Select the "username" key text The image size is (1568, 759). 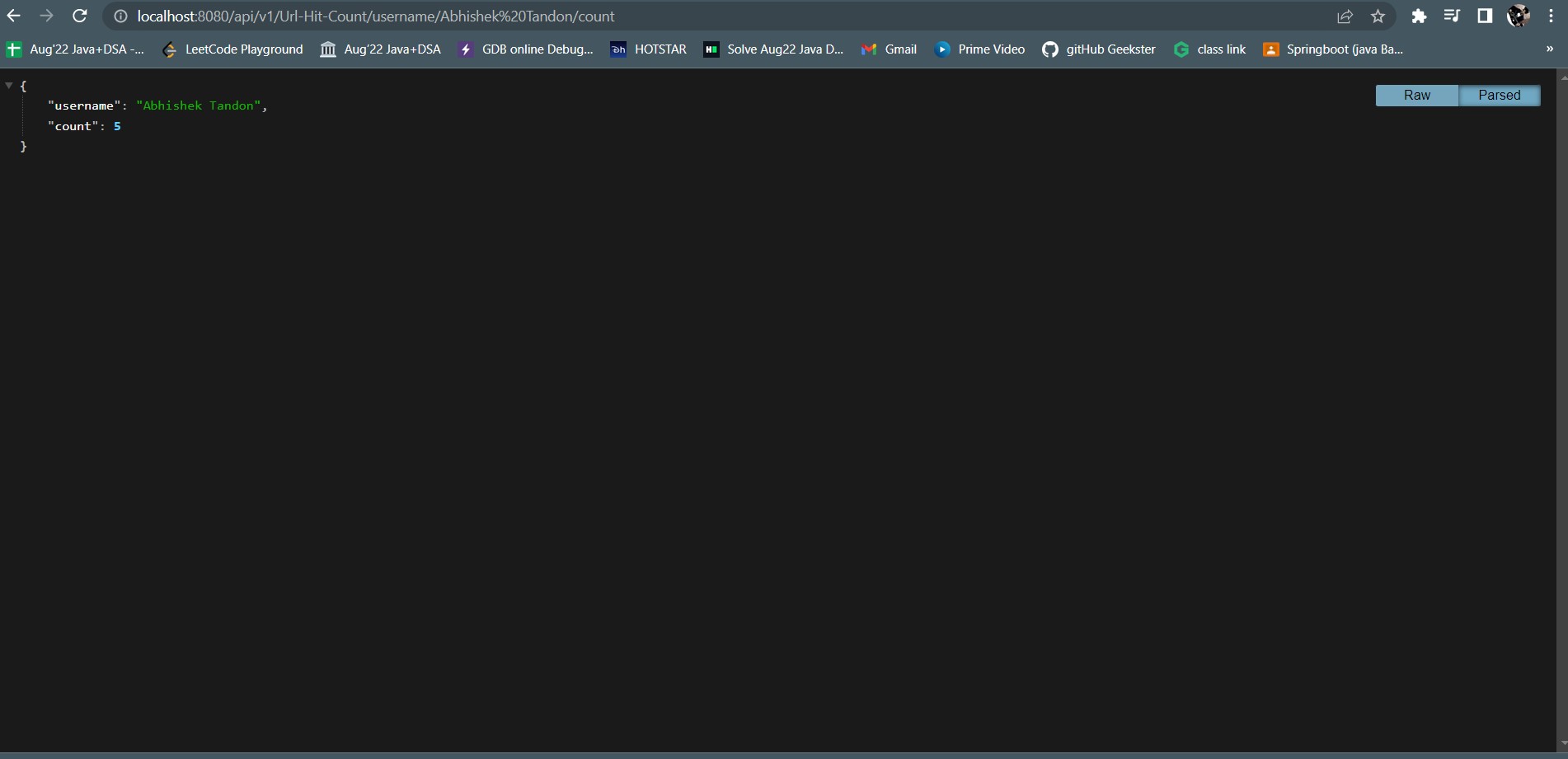[84, 105]
